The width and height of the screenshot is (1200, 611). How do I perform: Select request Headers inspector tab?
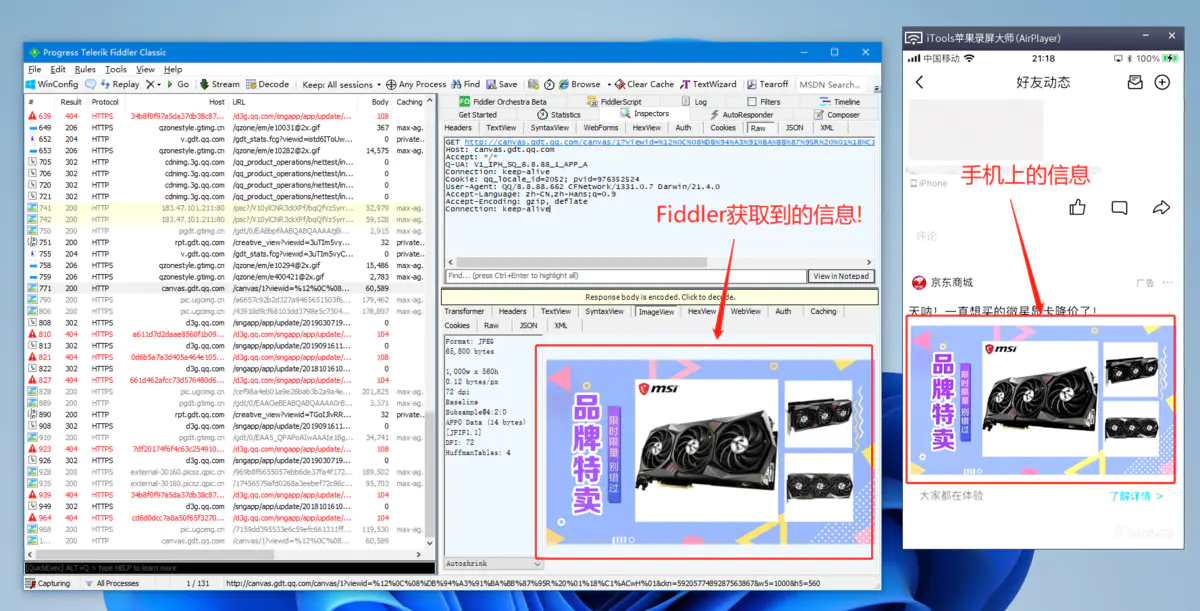coord(458,128)
